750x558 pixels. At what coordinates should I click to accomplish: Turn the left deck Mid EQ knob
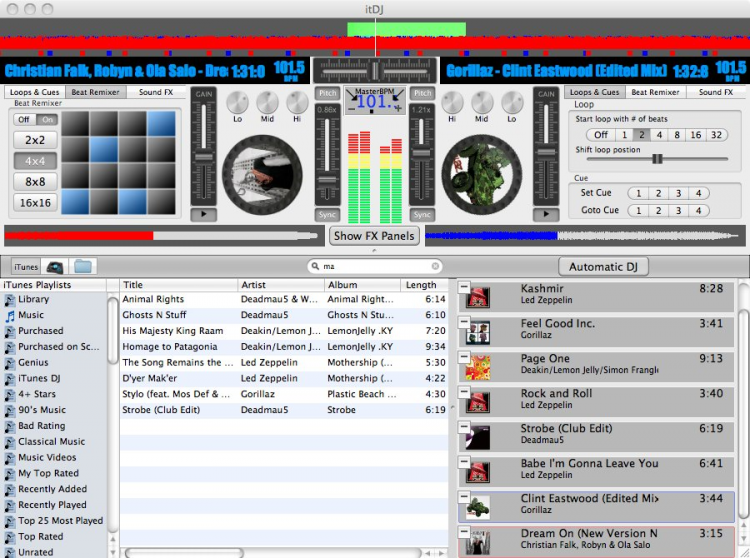(267, 102)
